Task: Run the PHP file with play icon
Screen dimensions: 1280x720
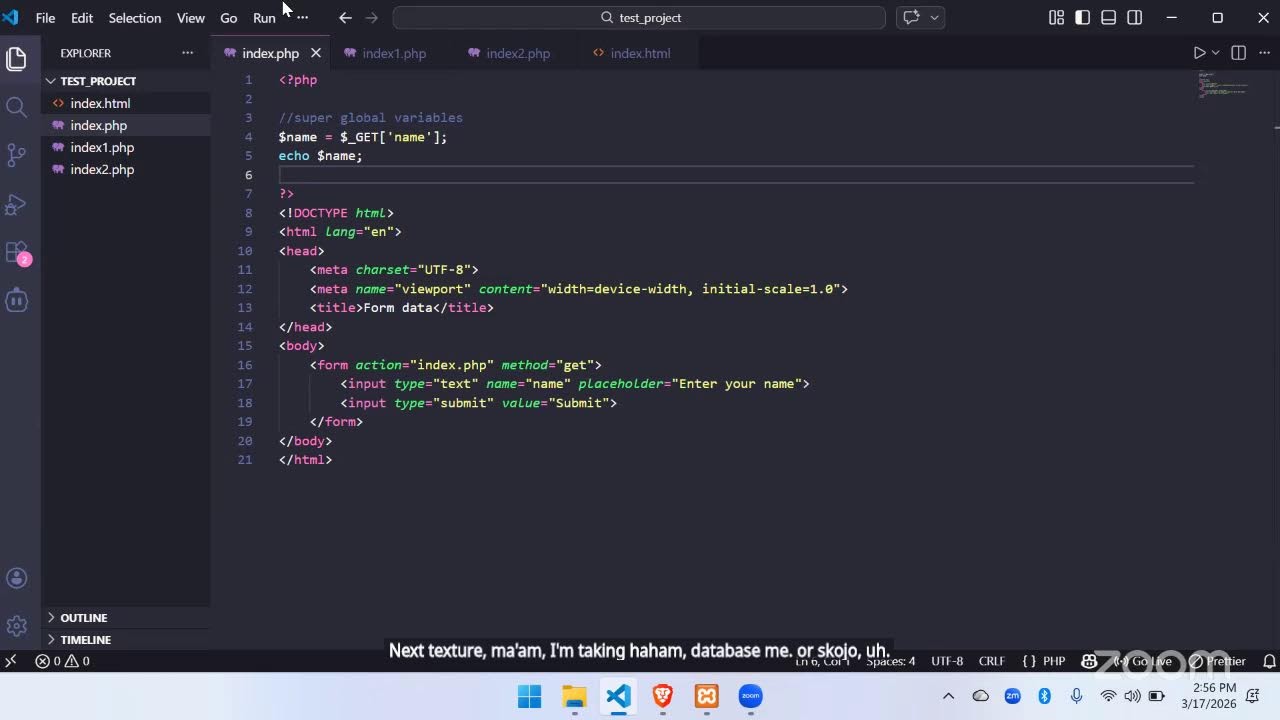Action: 1199,53
